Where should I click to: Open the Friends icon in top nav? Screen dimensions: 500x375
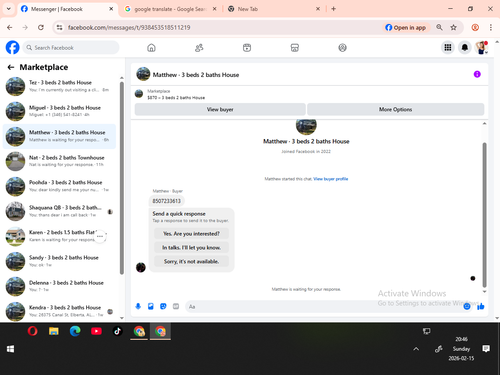[199, 48]
